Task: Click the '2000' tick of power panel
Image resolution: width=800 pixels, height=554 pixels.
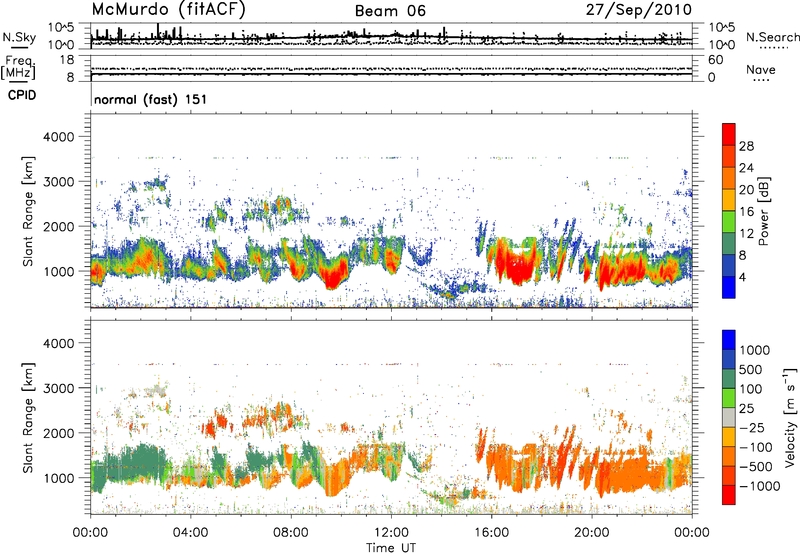Action: point(59,226)
